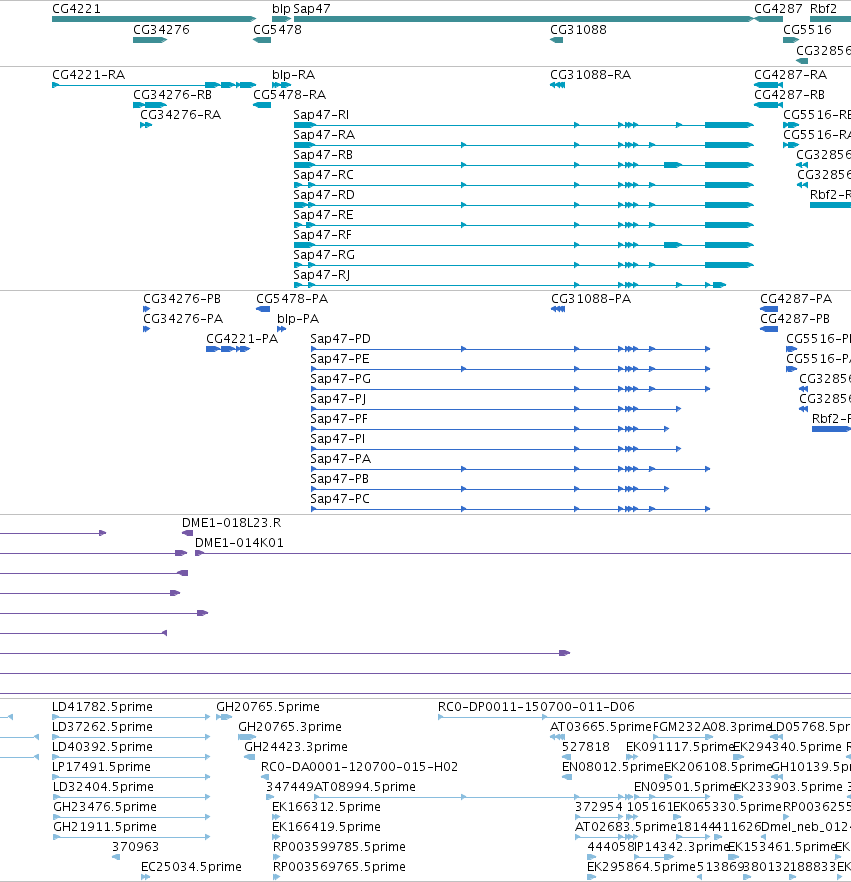Click the CG4221 gene label
Viewport: 851px width, 882px height.
[x=76, y=9]
